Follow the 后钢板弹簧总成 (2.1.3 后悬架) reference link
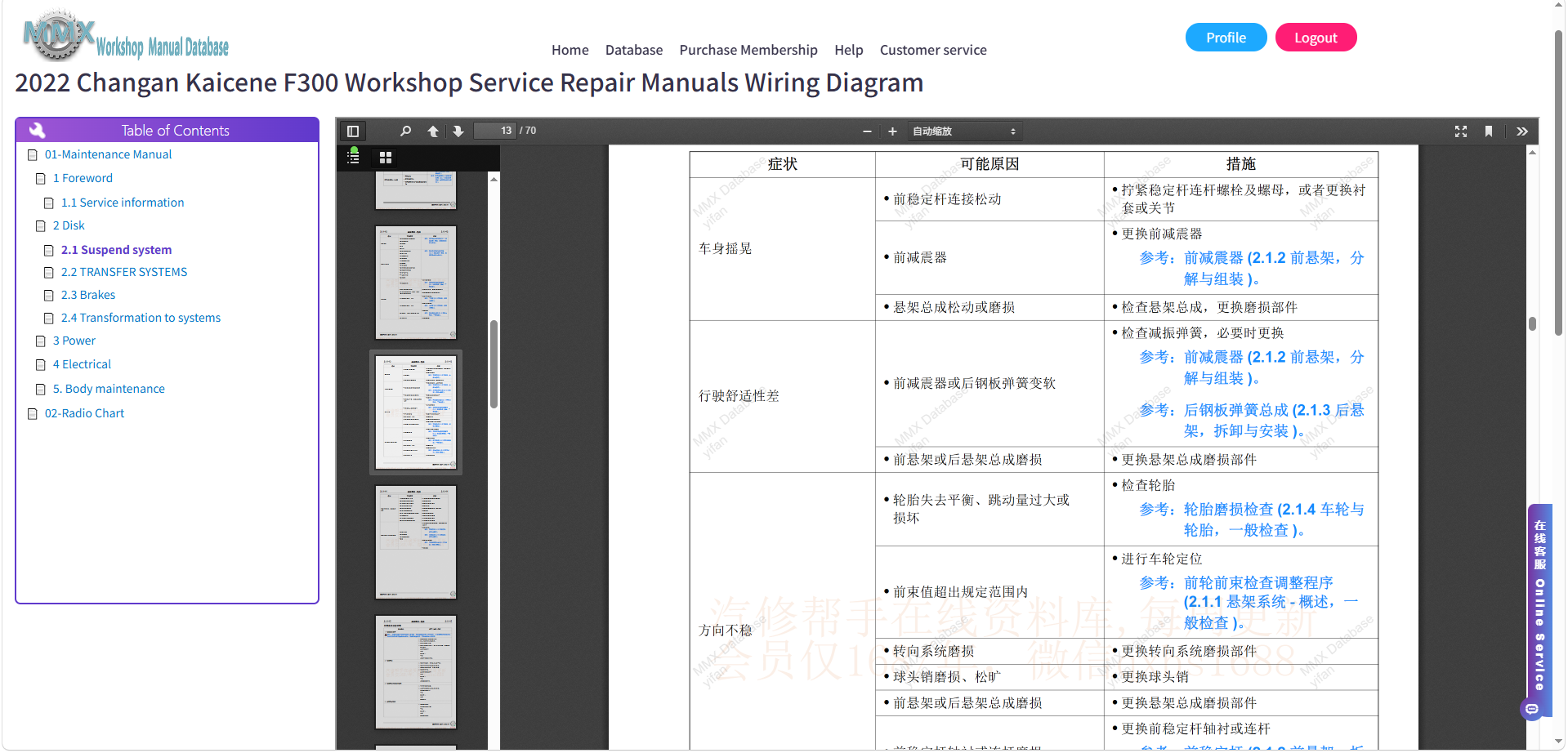 pyautogui.click(x=1252, y=421)
